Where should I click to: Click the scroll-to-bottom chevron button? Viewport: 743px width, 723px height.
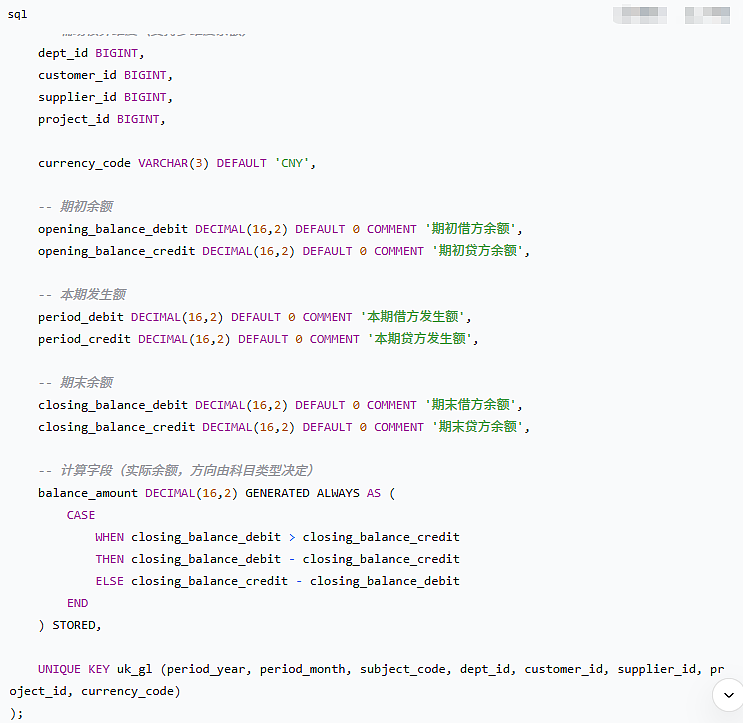(x=729, y=695)
